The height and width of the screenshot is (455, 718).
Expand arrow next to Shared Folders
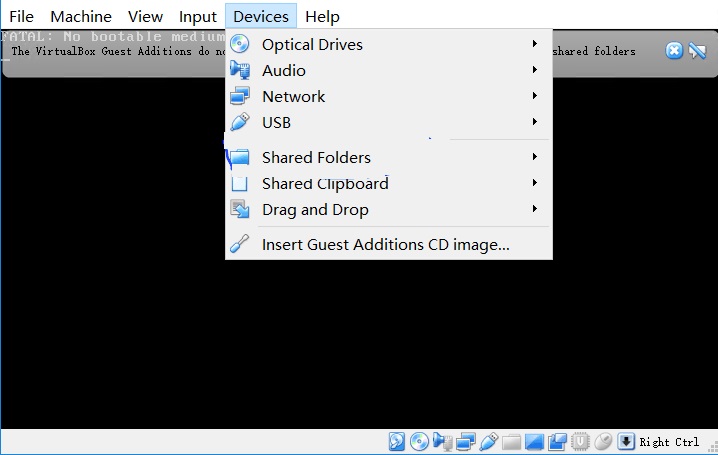534,157
